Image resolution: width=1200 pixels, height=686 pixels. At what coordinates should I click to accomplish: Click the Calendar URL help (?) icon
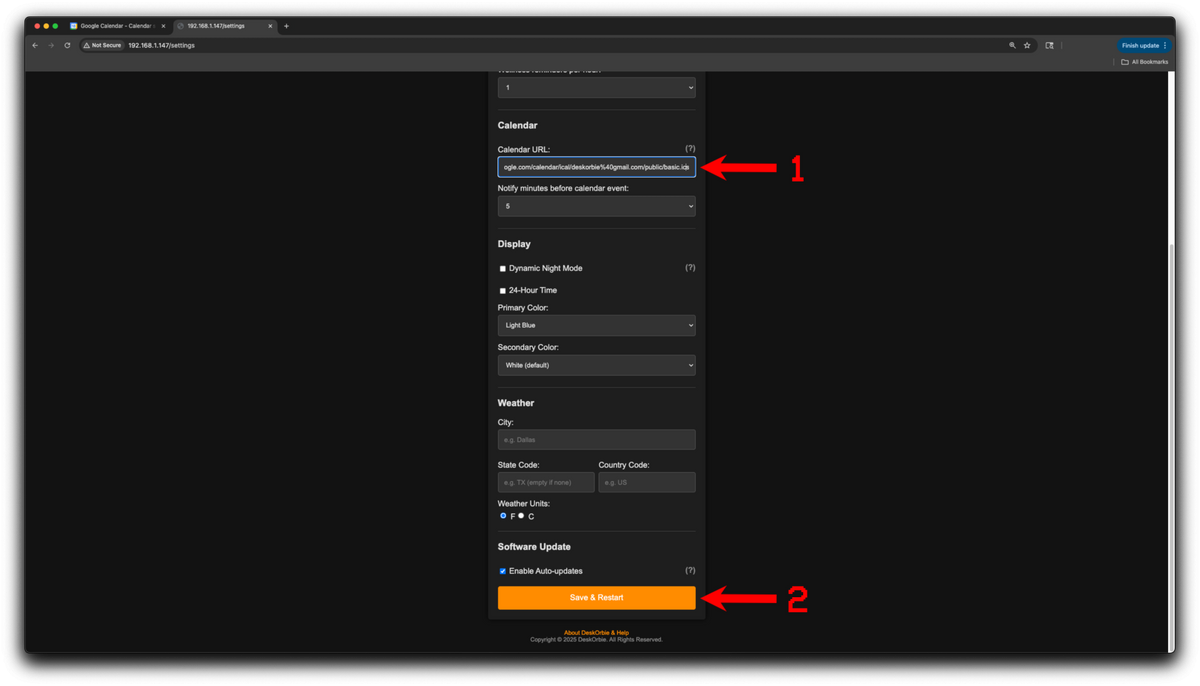pos(690,149)
